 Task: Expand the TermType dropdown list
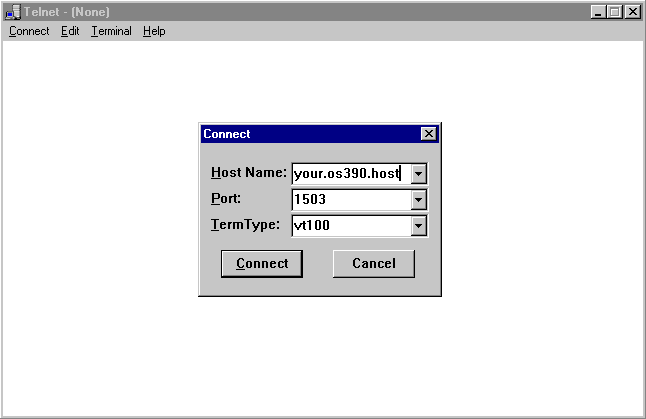[x=419, y=226]
